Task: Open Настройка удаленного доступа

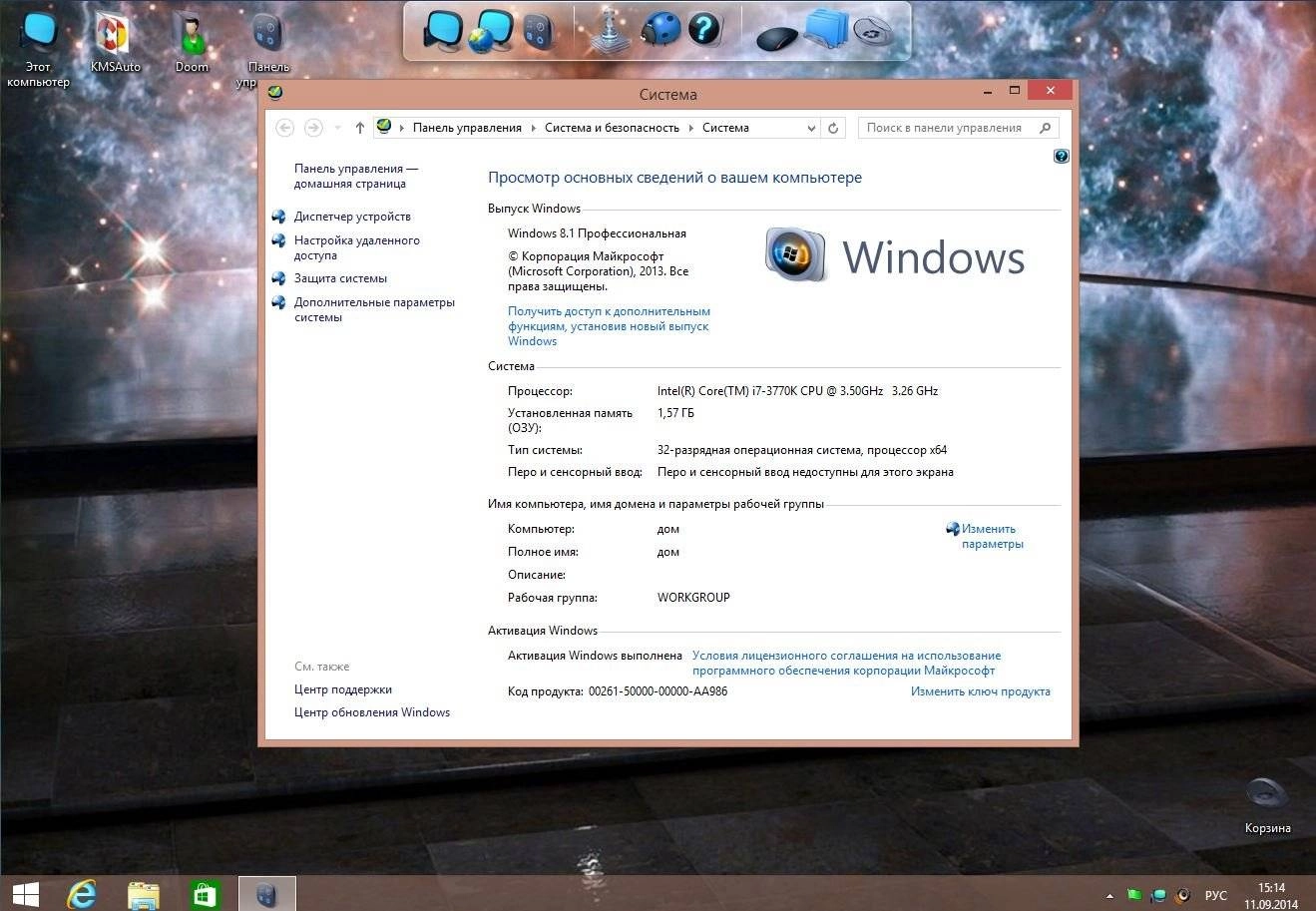Action: coord(356,247)
